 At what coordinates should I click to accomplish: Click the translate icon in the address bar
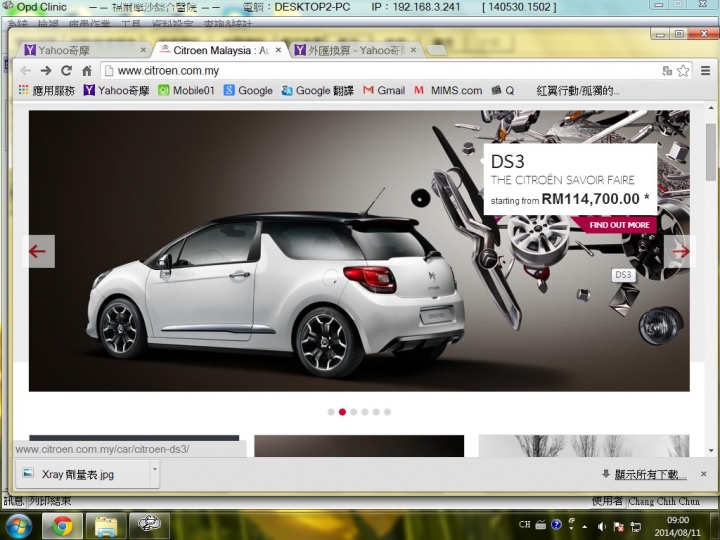click(x=667, y=71)
